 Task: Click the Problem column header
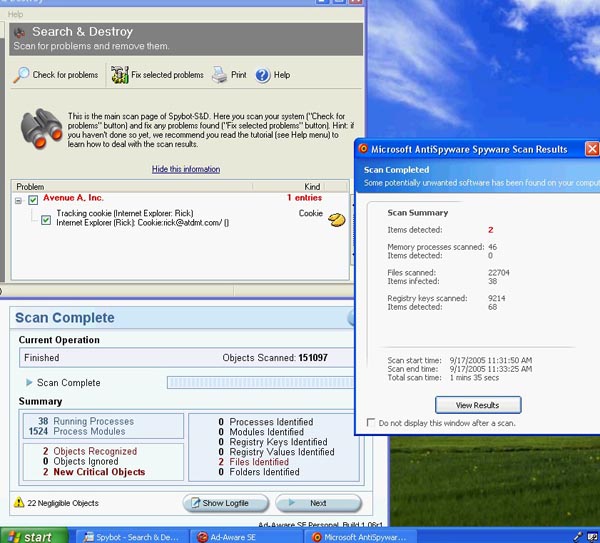(132, 186)
